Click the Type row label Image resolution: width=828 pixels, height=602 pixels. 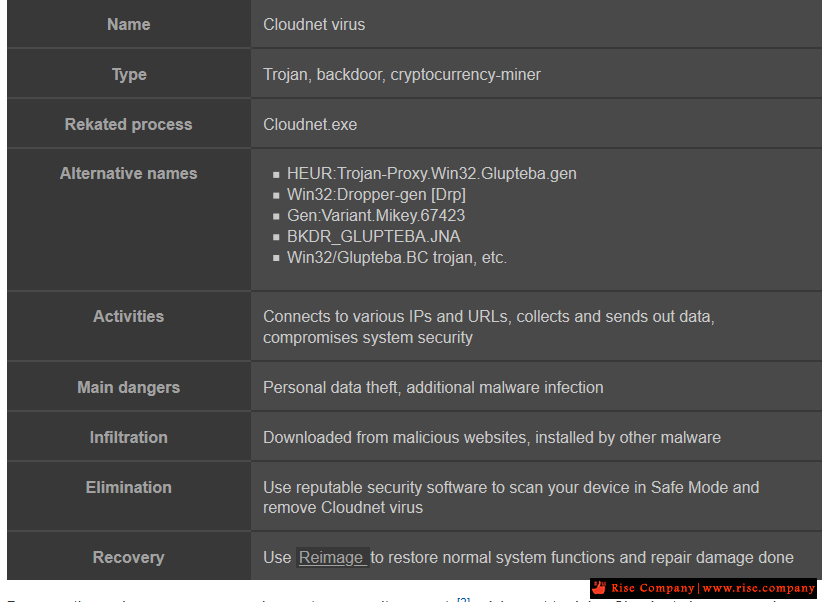pyautogui.click(x=129, y=74)
